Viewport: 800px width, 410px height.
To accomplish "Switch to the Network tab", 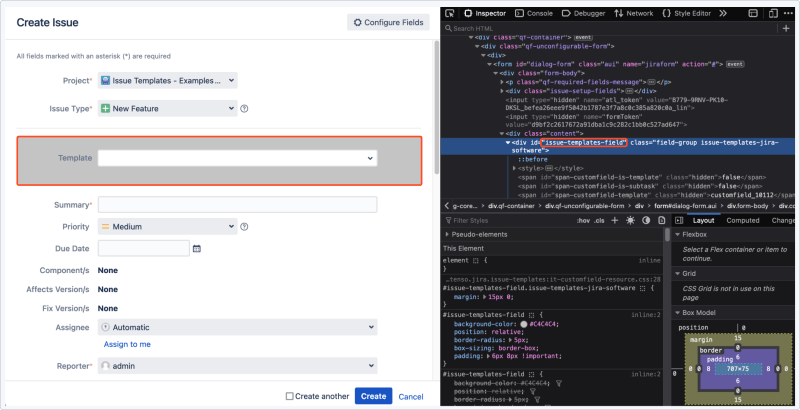I will click(x=634, y=13).
